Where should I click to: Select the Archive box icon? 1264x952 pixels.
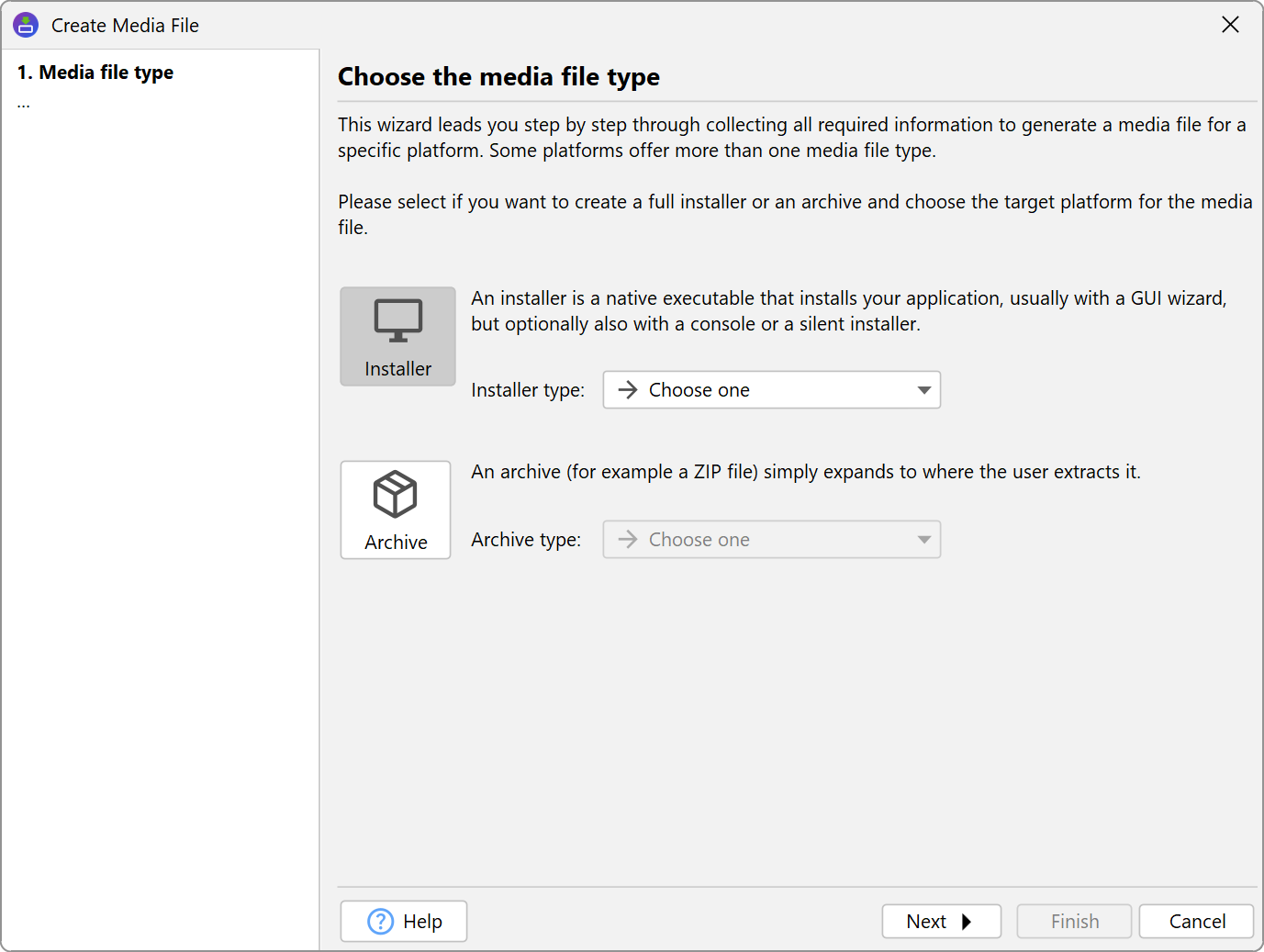click(395, 495)
